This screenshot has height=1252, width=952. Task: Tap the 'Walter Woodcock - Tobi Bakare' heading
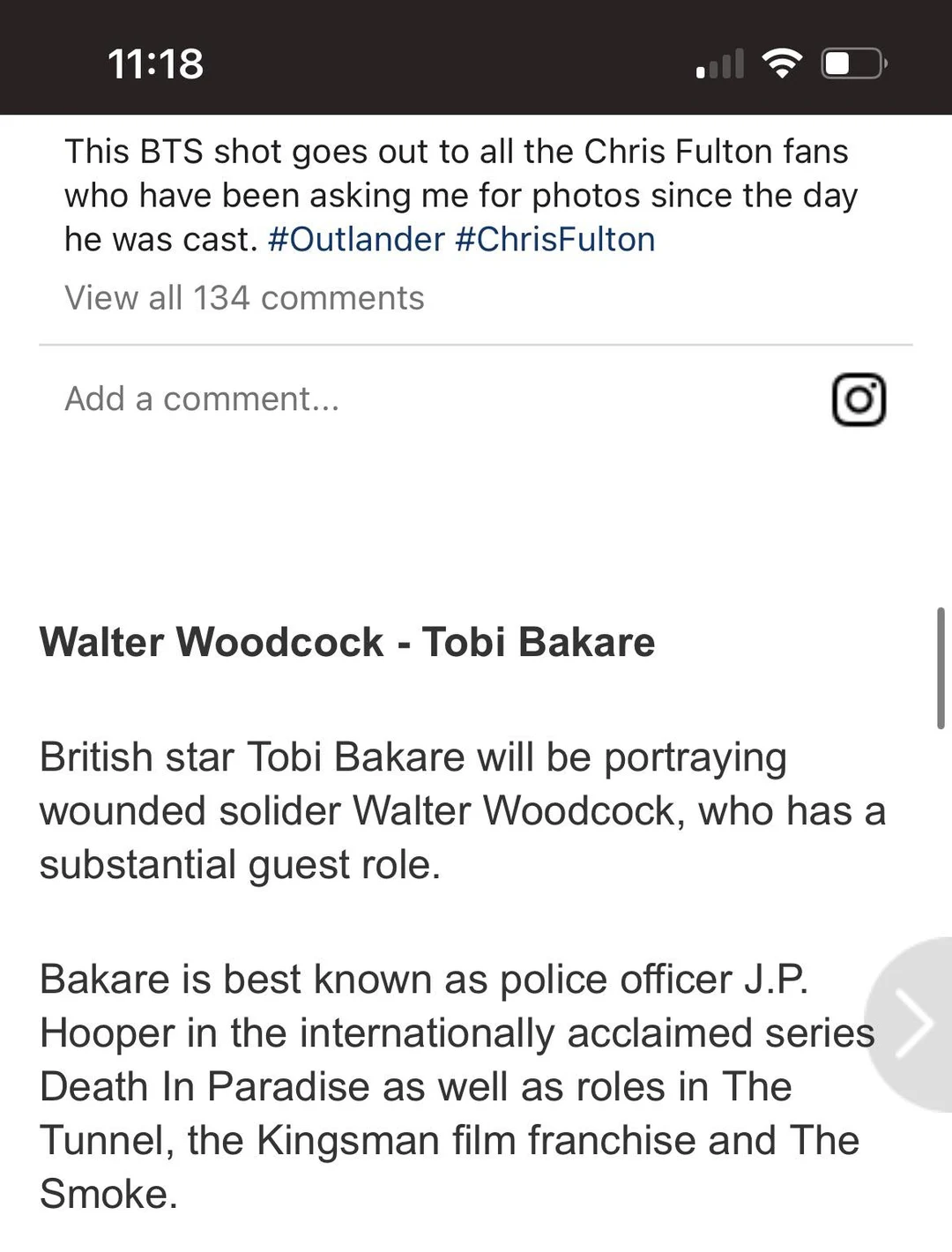(347, 642)
